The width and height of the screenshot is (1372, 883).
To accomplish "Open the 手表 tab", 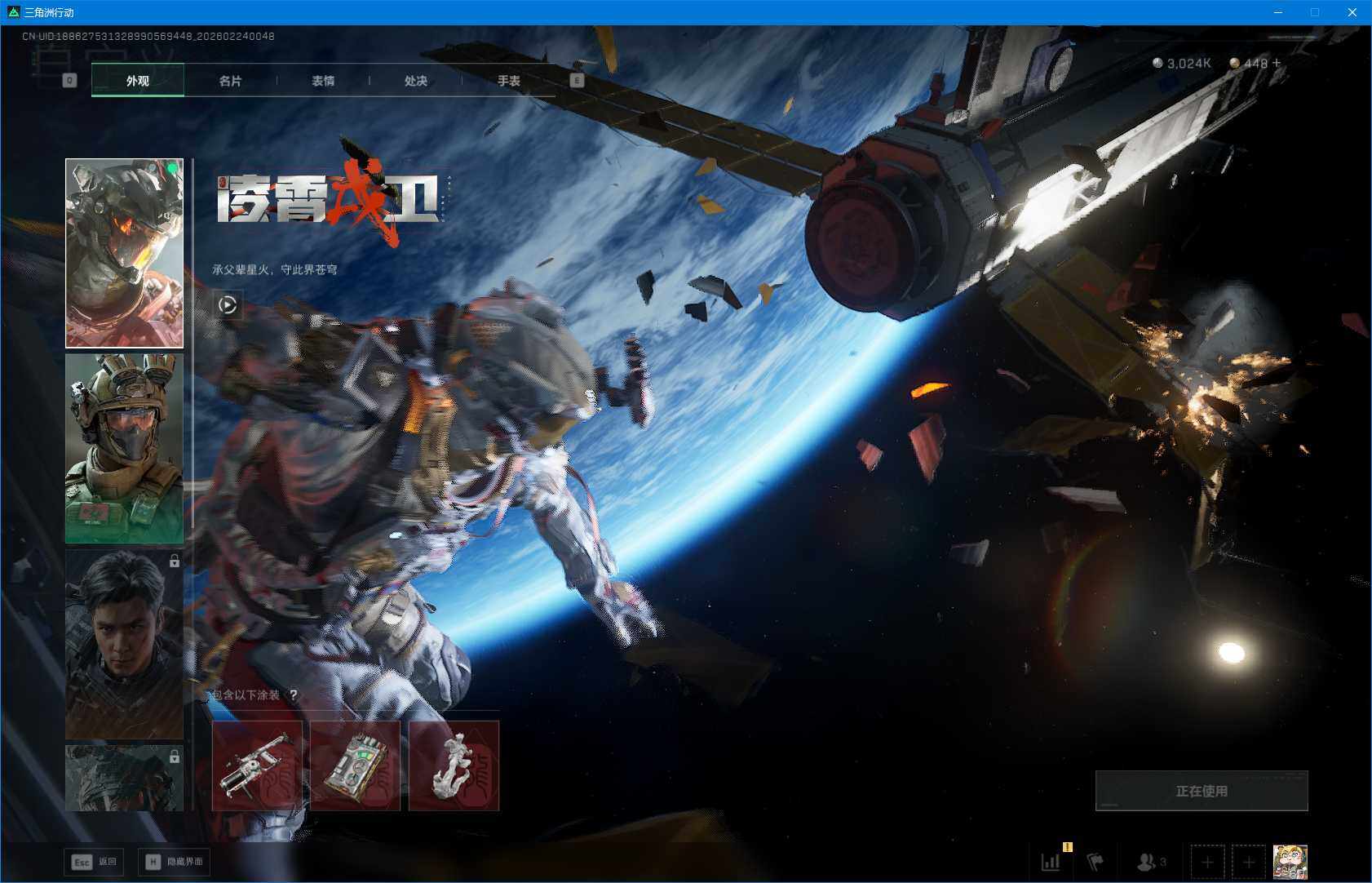I will 509,80.
